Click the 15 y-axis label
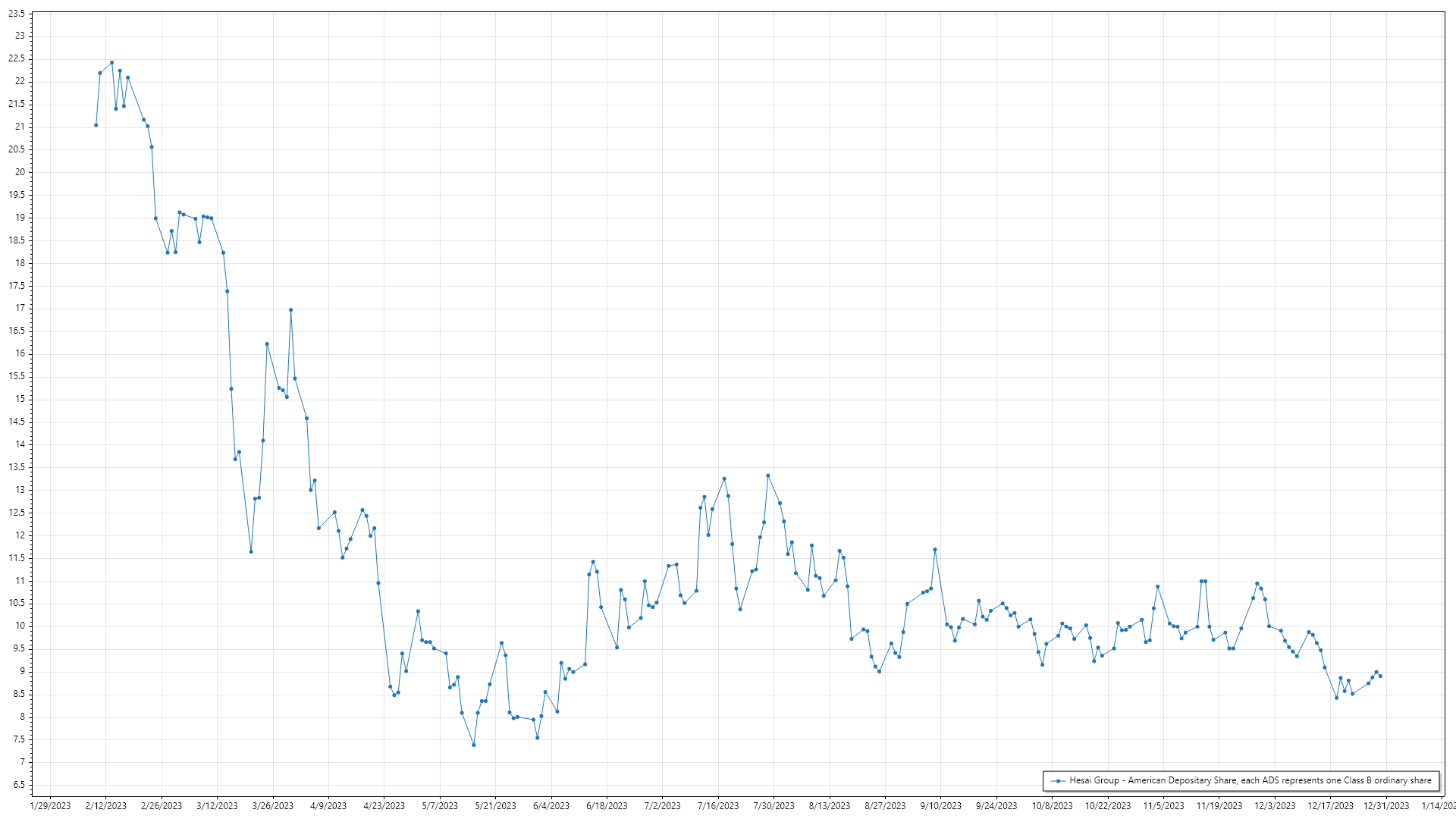Screen dimensions: 1456x819 [x=20, y=399]
